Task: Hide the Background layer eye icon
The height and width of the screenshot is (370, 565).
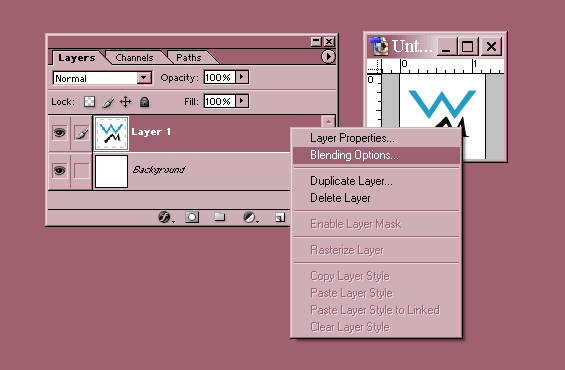Action: pyautogui.click(x=59, y=170)
